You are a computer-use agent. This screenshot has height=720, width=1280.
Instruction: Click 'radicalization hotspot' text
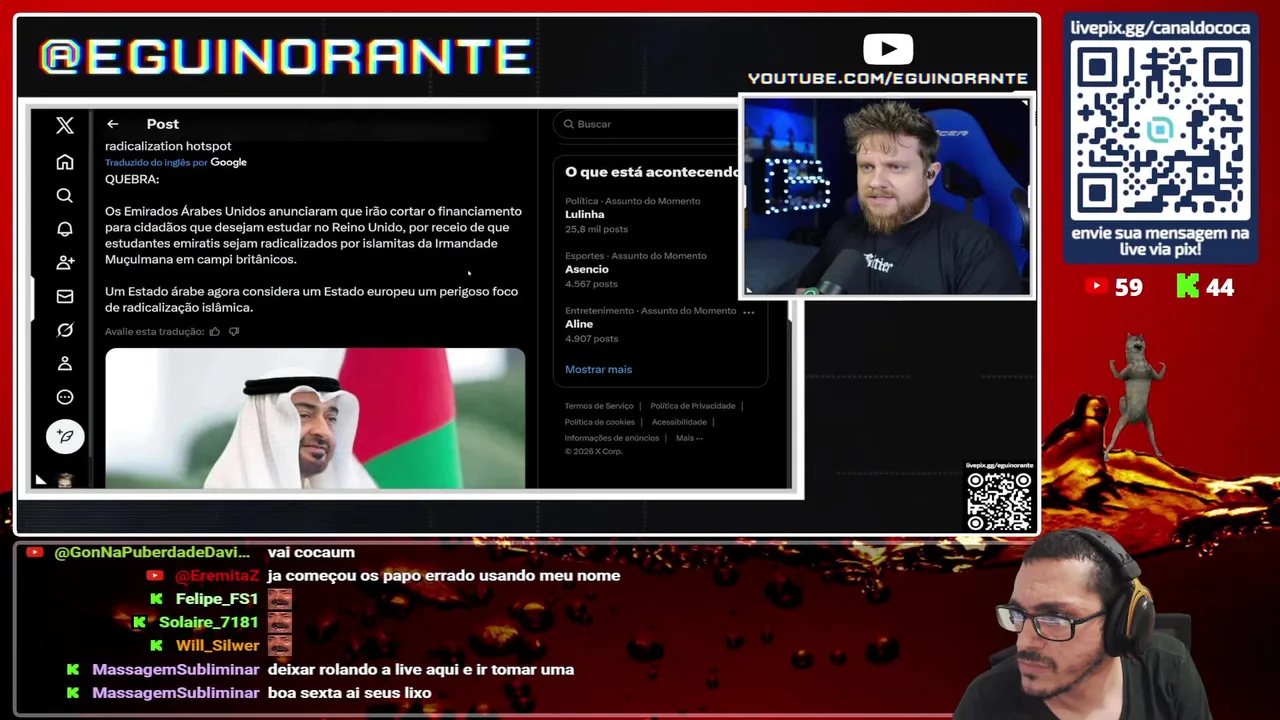[168, 146]
